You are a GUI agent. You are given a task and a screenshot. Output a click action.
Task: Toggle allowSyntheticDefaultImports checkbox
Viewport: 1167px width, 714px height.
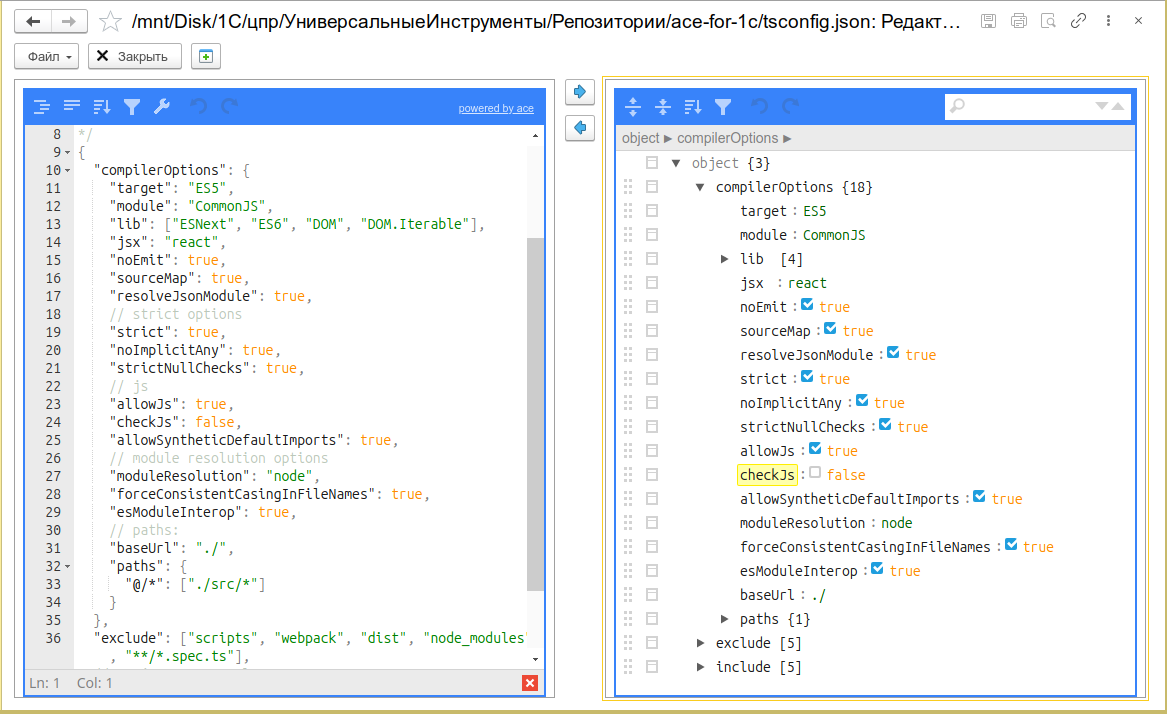coord(979,497)
